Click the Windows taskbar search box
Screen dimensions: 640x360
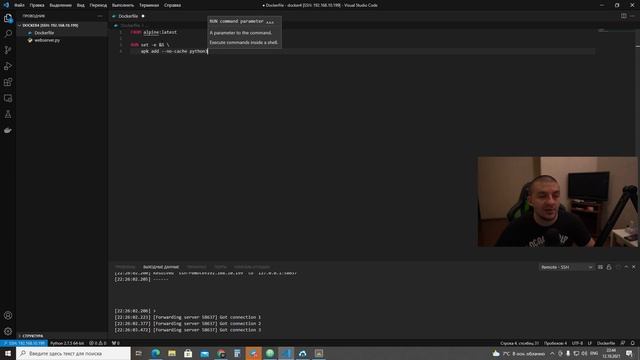pos(73,353)
